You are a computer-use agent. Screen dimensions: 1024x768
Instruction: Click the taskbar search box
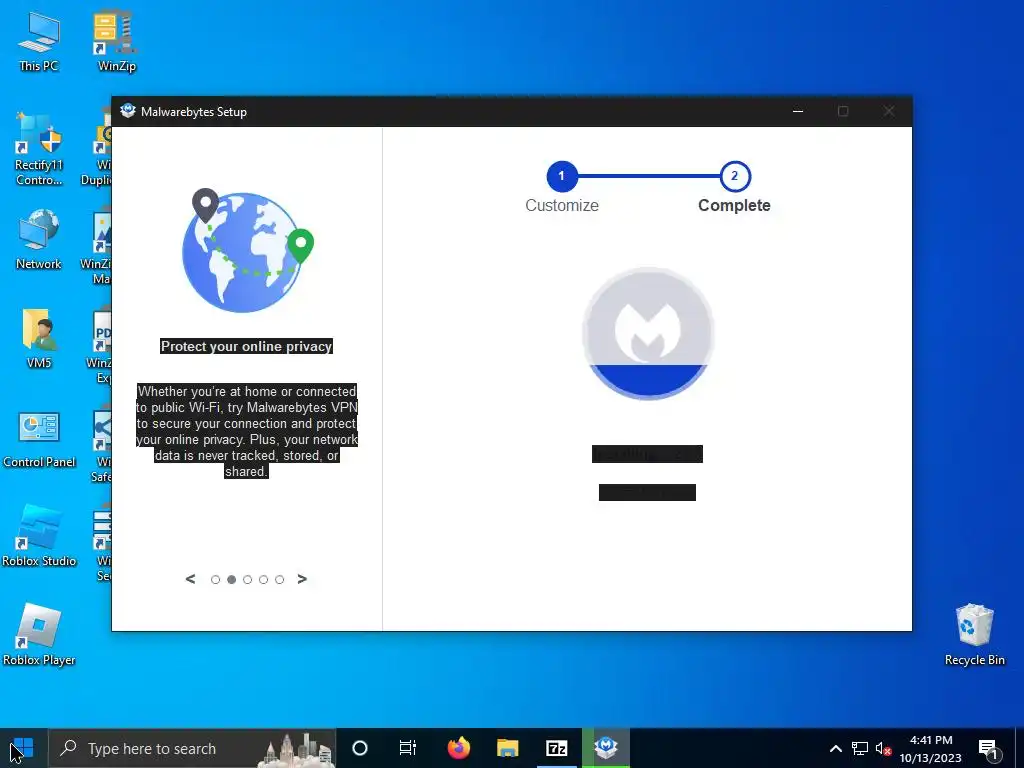click(x=192, y=748)
